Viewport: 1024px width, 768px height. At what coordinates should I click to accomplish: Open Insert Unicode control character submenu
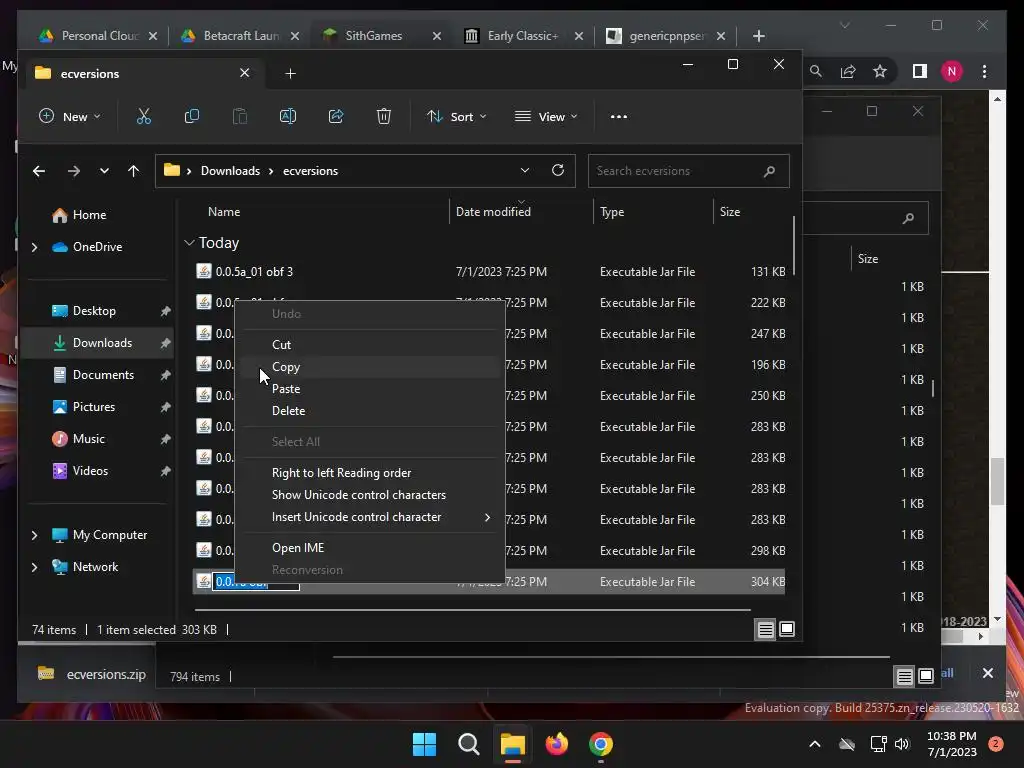pos(370,517)
